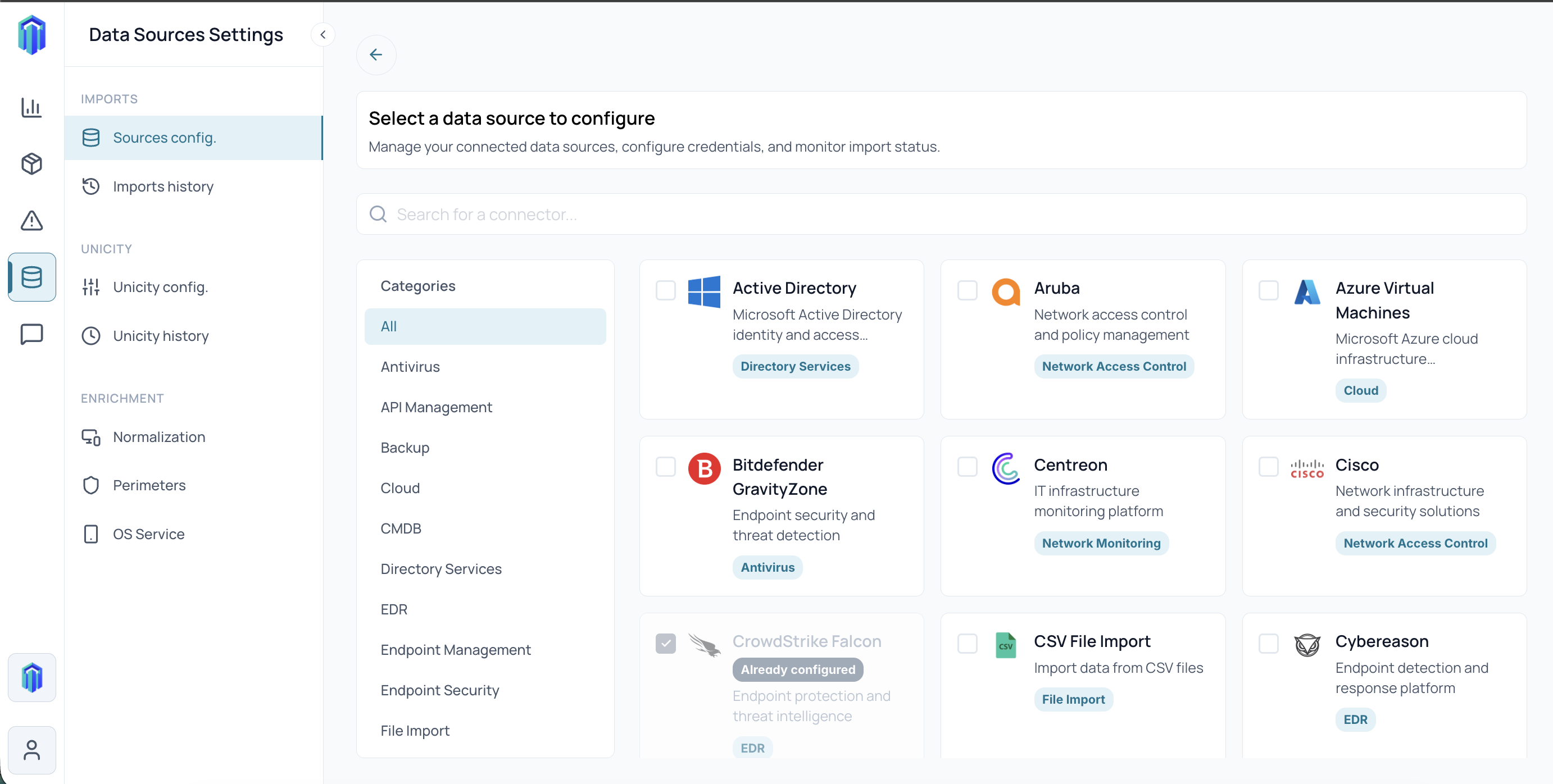Tick the CSV File Import checkbox
Image resolution: width=1553 pixels, height=784 pixels.
pos(967,643)
